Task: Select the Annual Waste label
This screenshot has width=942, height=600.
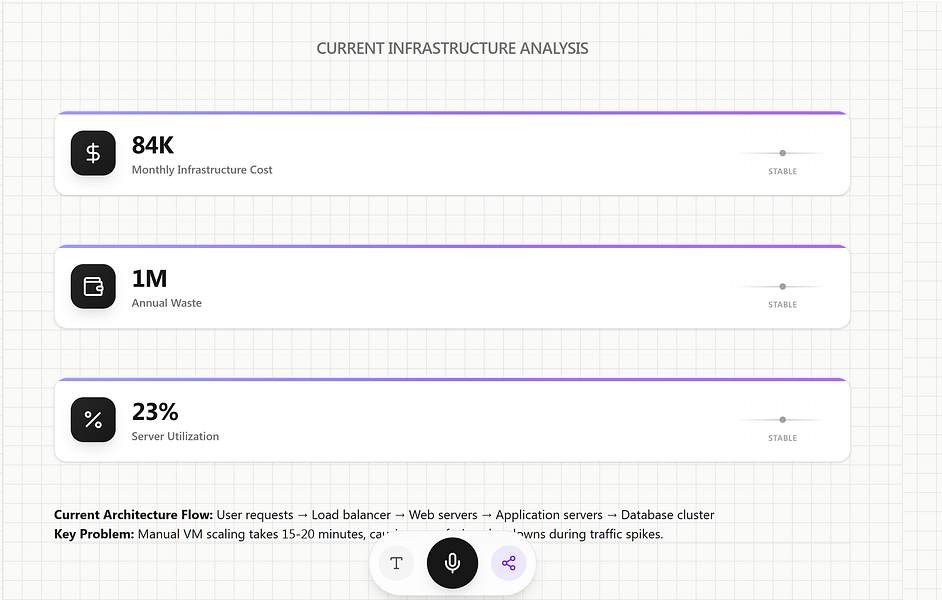Action: tap(167, 303)
